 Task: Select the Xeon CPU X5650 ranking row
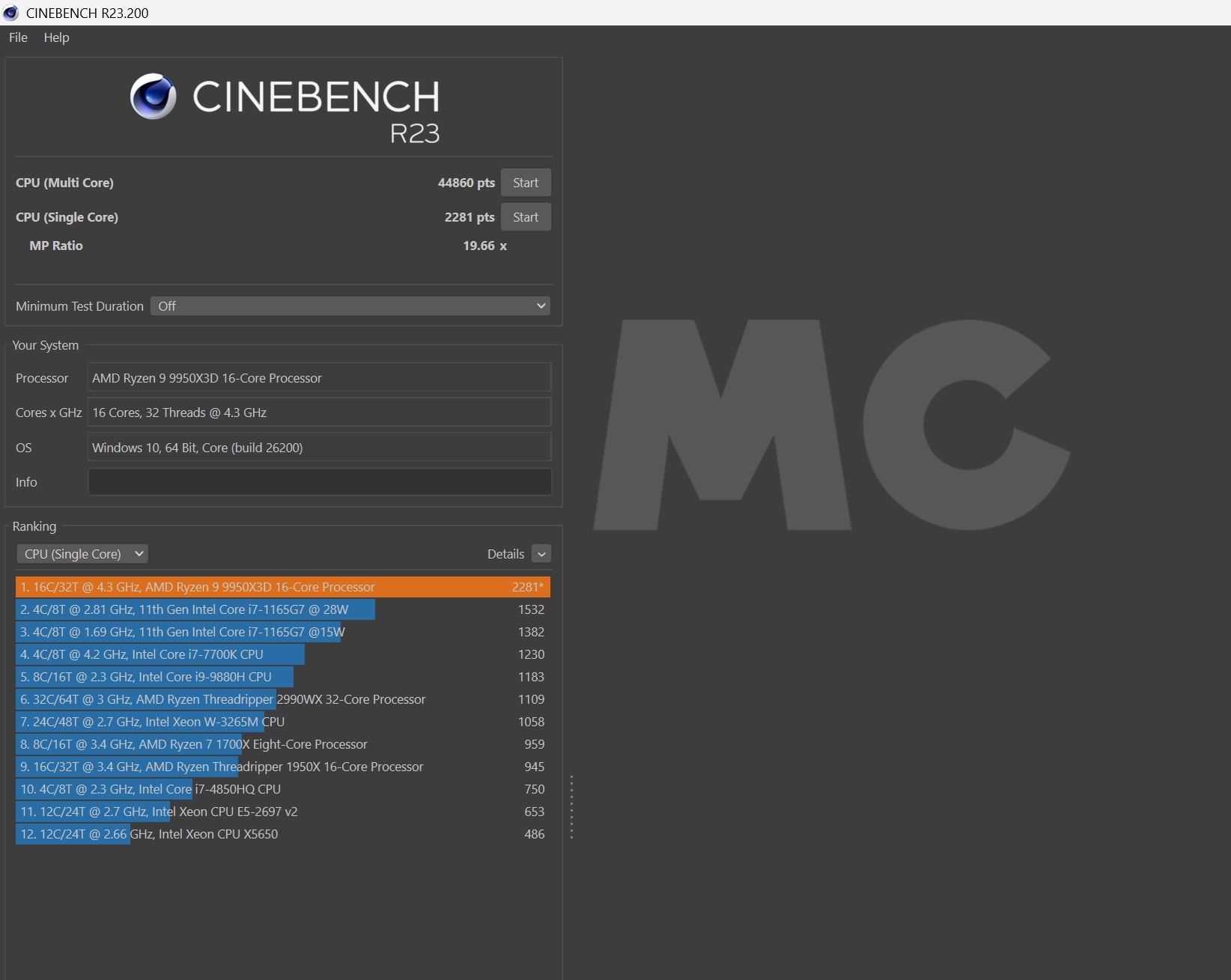pos(282,834)
